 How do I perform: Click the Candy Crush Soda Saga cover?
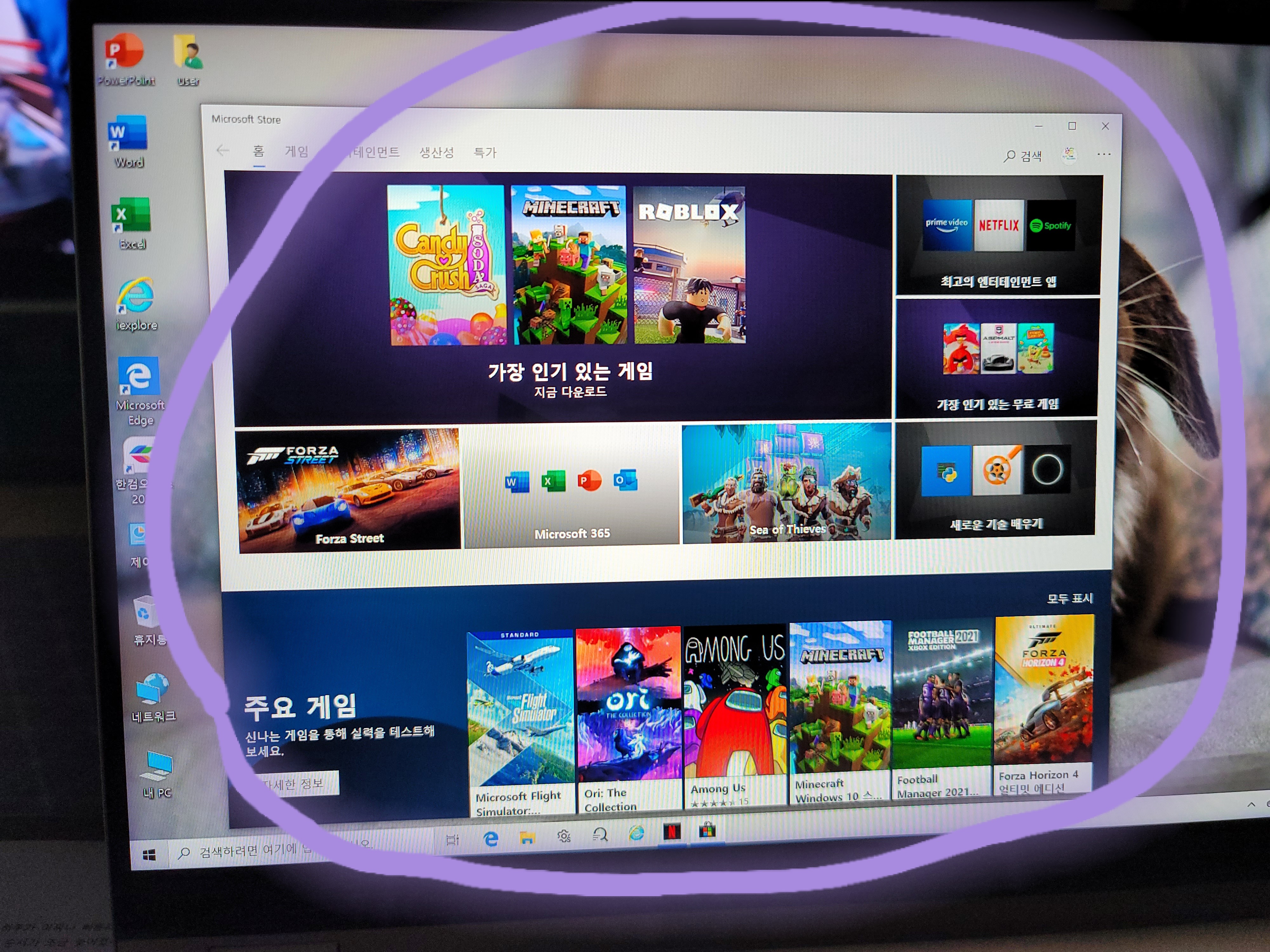(x=447, y=265)
